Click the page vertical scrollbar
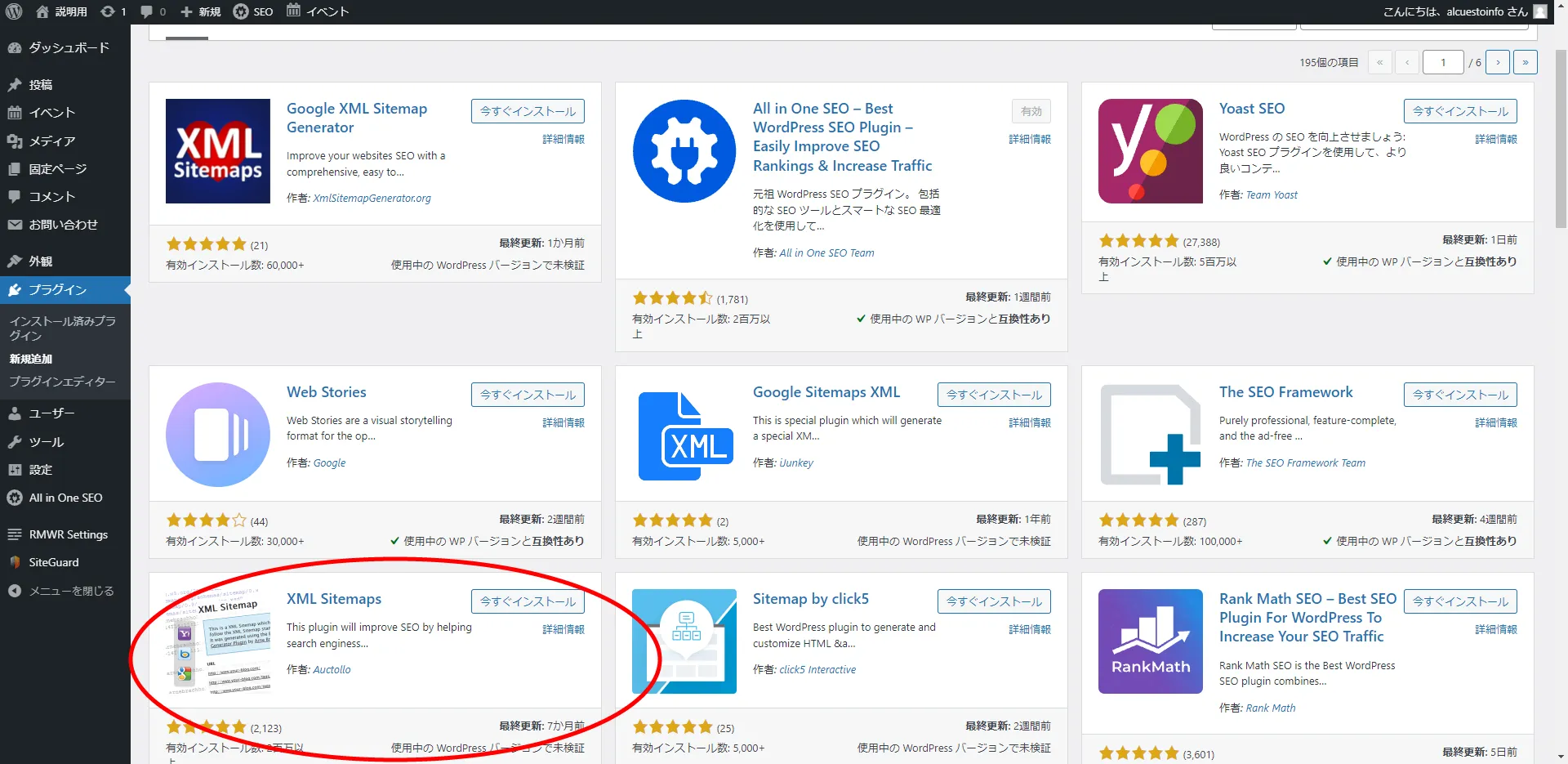The height and width of the screenshot is (764, 1568). (1561, 139)
